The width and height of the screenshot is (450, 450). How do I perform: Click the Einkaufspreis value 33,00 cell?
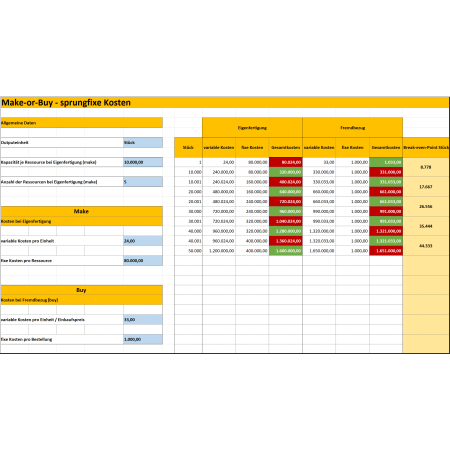(143, 319)
